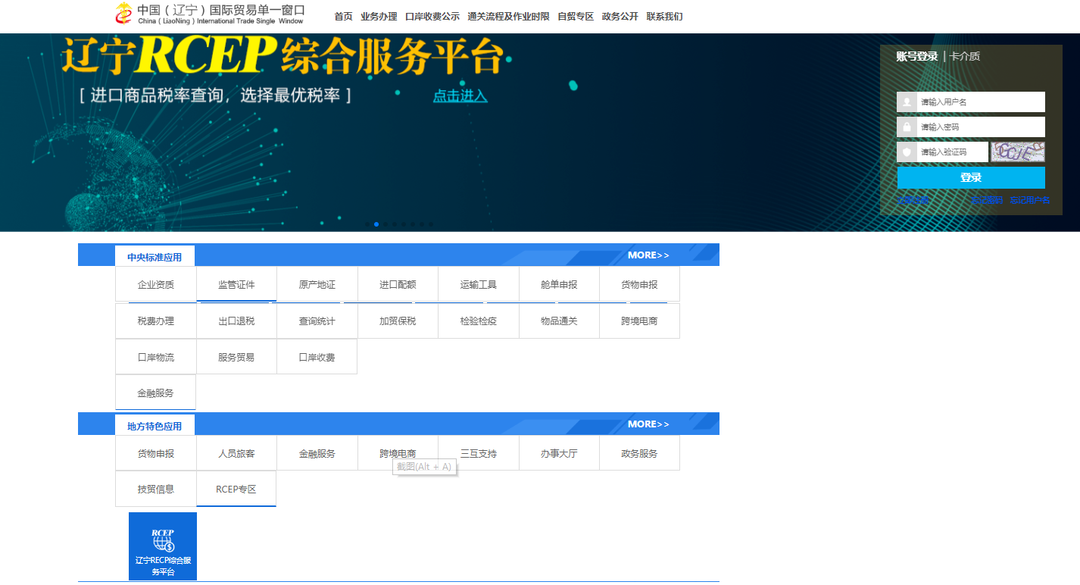Open 跨境电商 under 中央标准应用
The width and height of the screenshot is (1080, 585).
[639, 320]
